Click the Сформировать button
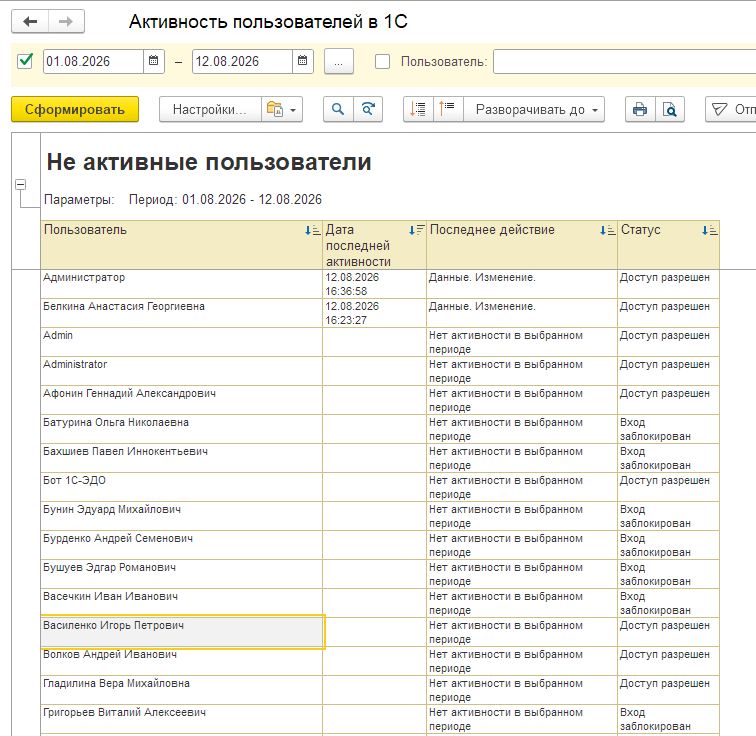The width and height of the screenshot is (756, 736). click(x=75, y=109)
